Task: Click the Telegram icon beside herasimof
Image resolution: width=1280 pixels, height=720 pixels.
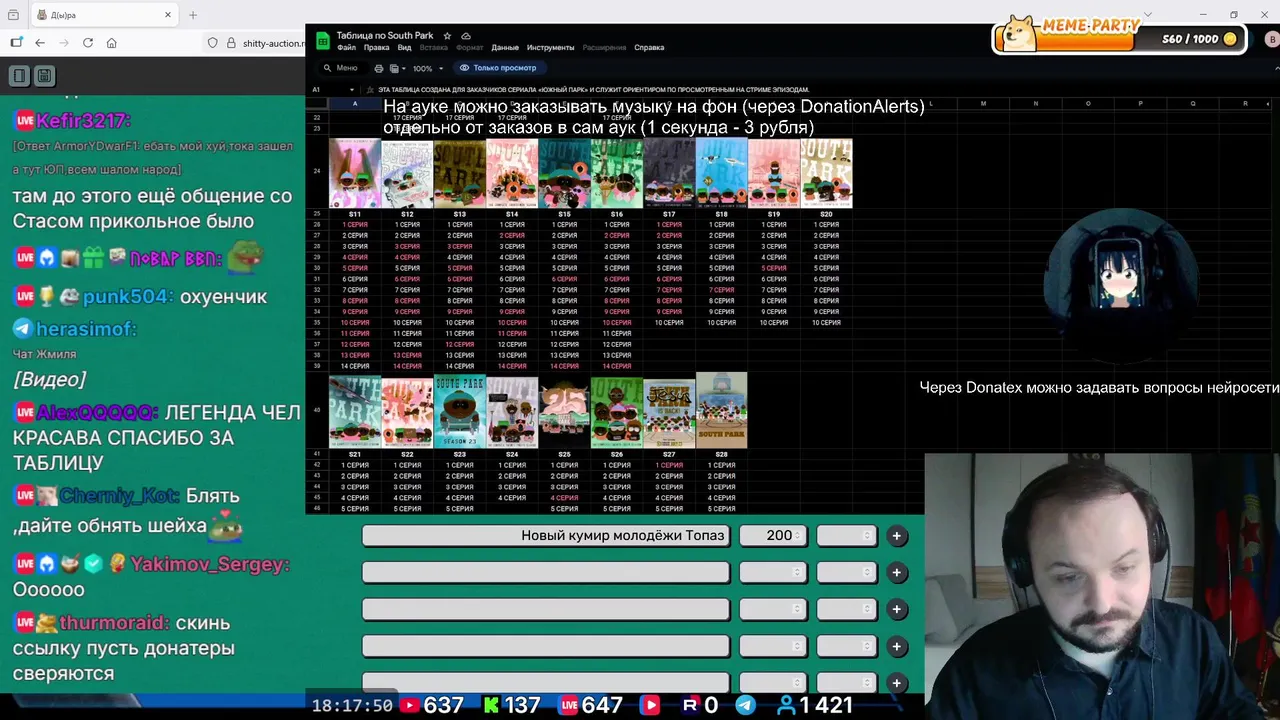Action: [22, 329]
